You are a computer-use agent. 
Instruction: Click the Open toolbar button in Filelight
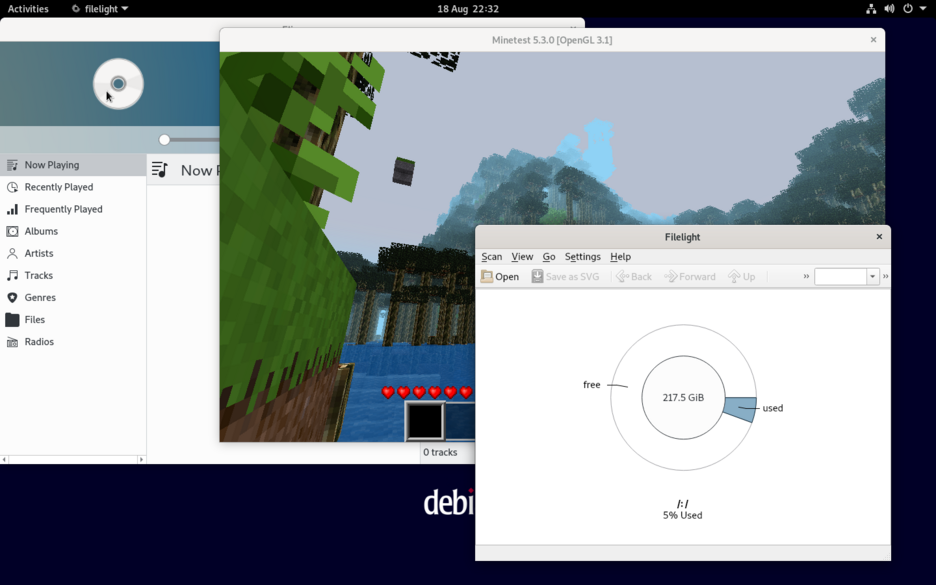point(500,276)
